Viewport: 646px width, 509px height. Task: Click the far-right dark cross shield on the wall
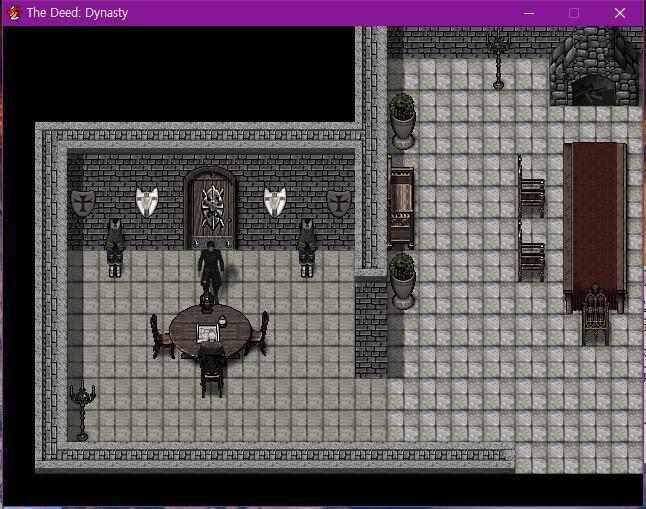tap(339, 203)
